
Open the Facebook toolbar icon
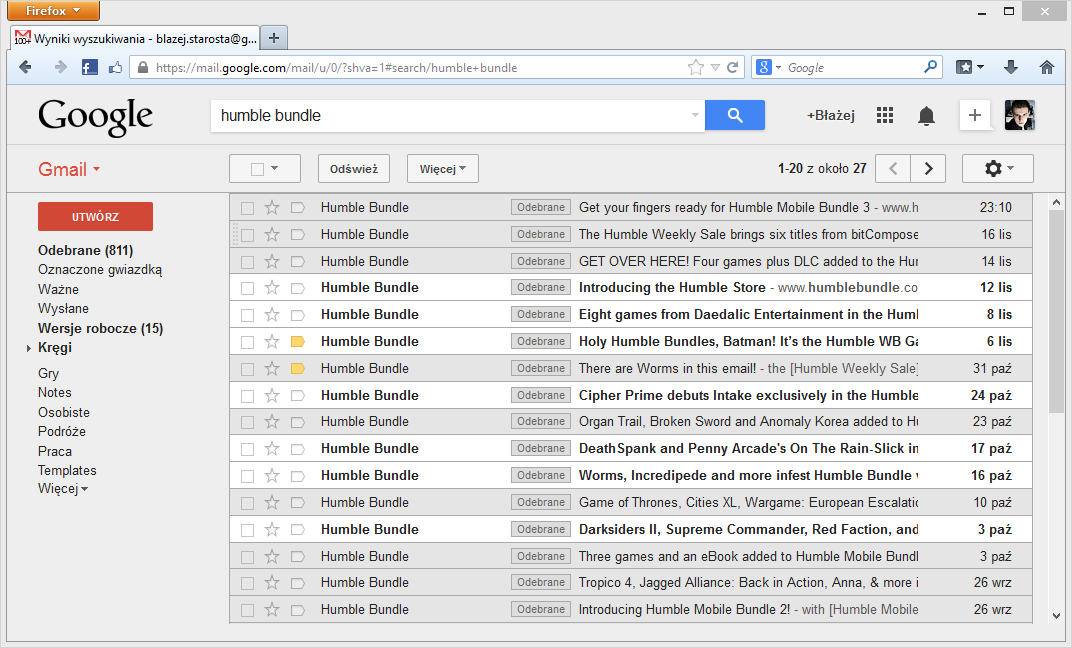[90, 67]
